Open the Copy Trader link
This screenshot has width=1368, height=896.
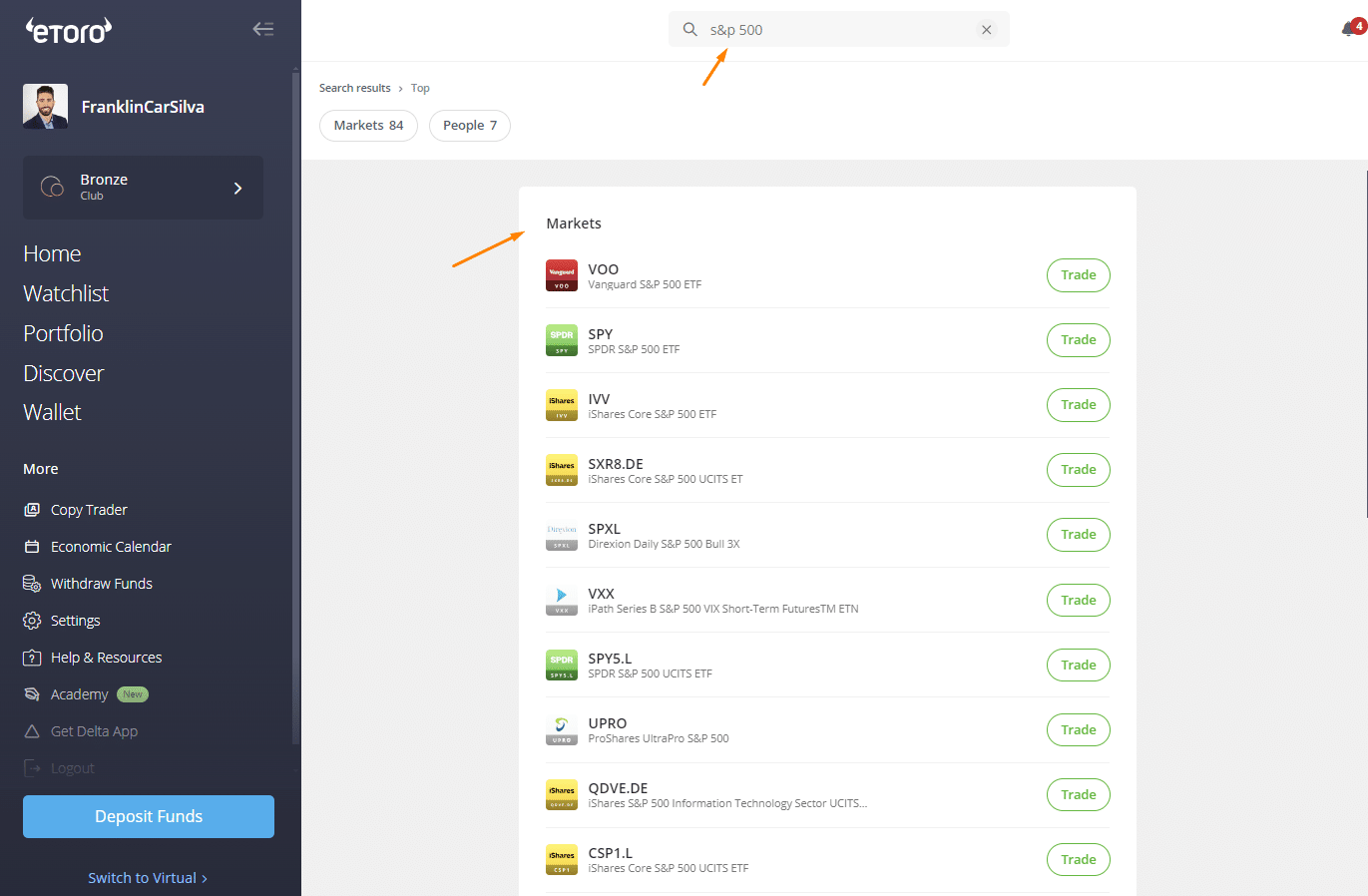(x=89, y=510)
